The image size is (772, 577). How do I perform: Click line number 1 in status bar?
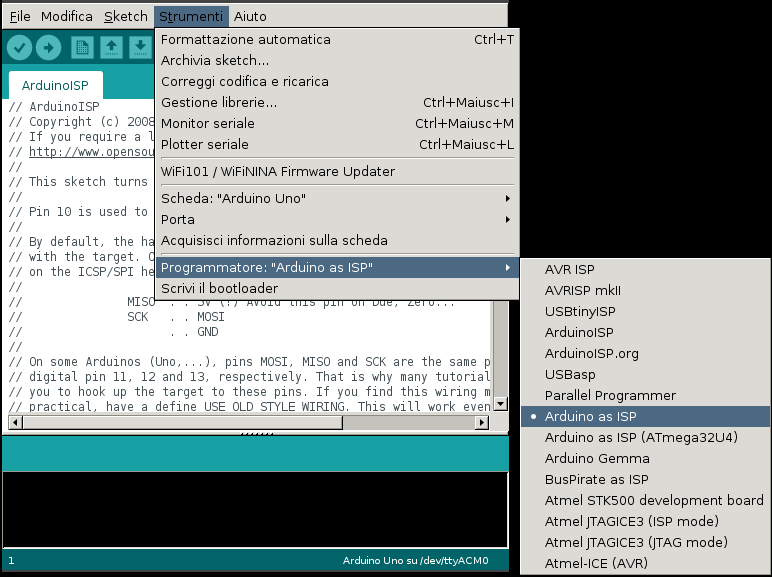coord(11,561)
